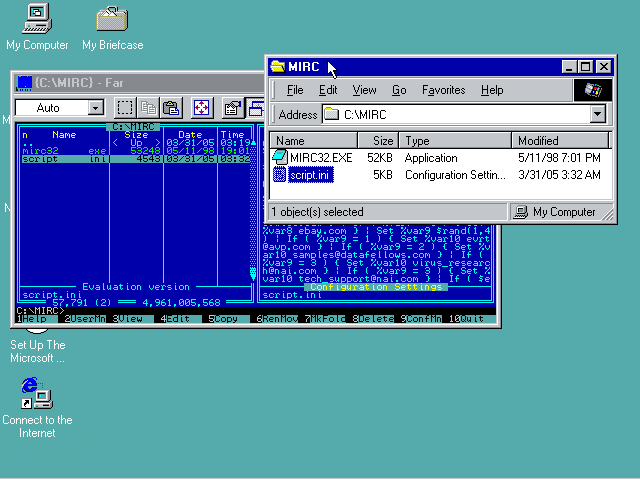640x480 pixels.
Task: Click 6RenMov in Far function key bar
Action: (x=277, y=319)
